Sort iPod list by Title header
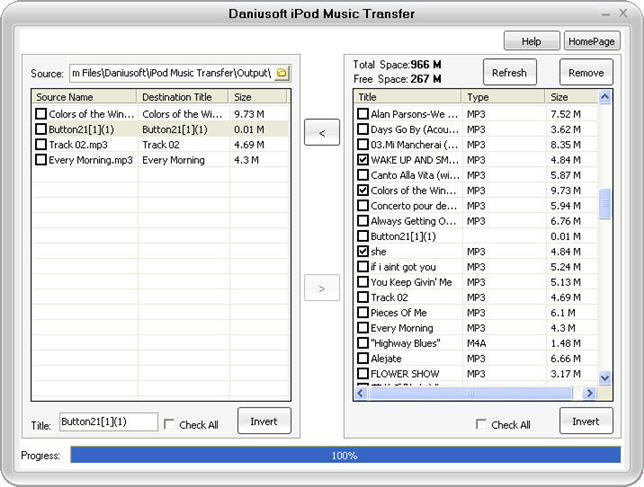644x487 pixels. tap(407, 97)
